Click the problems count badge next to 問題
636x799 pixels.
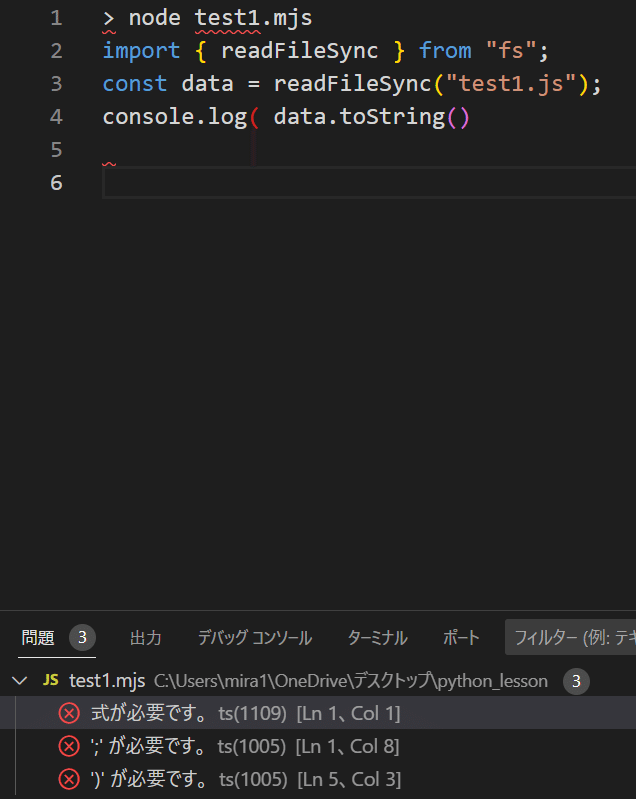(x=83, y=637)
